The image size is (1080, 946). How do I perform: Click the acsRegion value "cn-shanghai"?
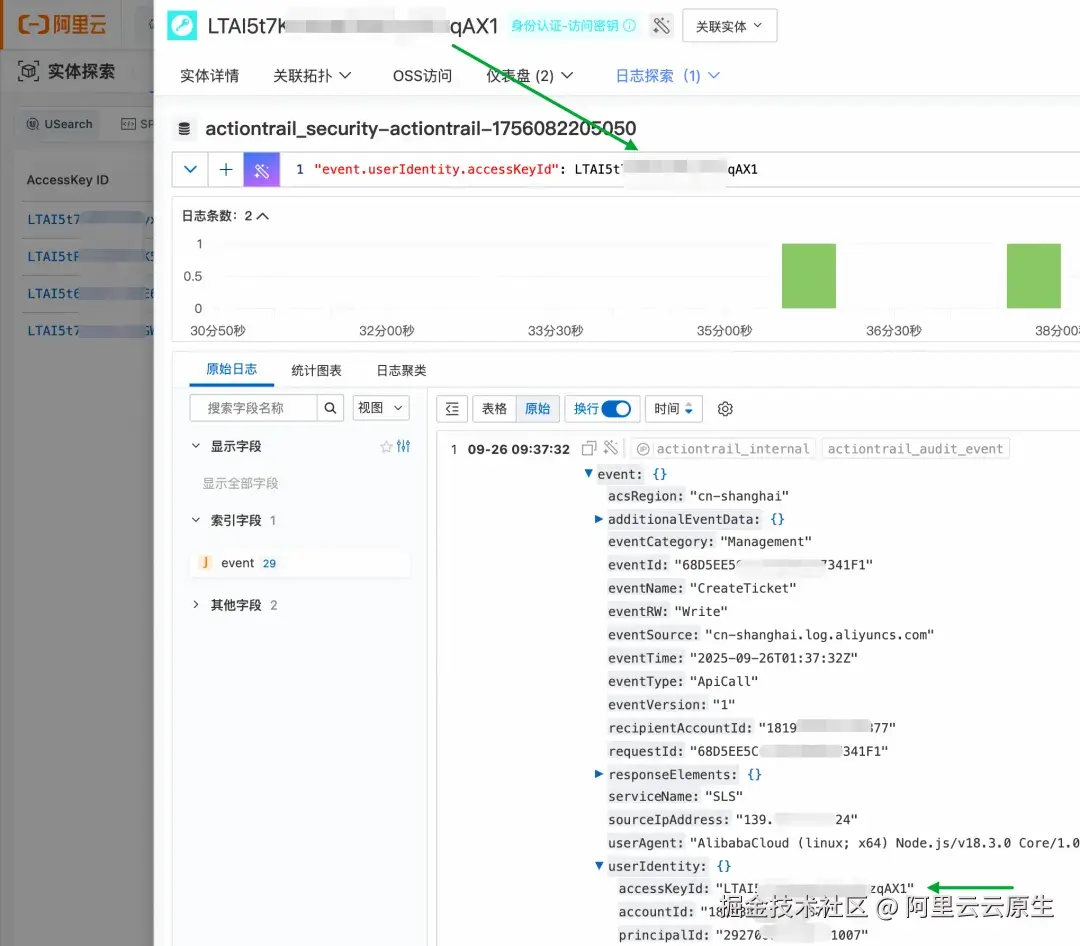pos(739,496)
